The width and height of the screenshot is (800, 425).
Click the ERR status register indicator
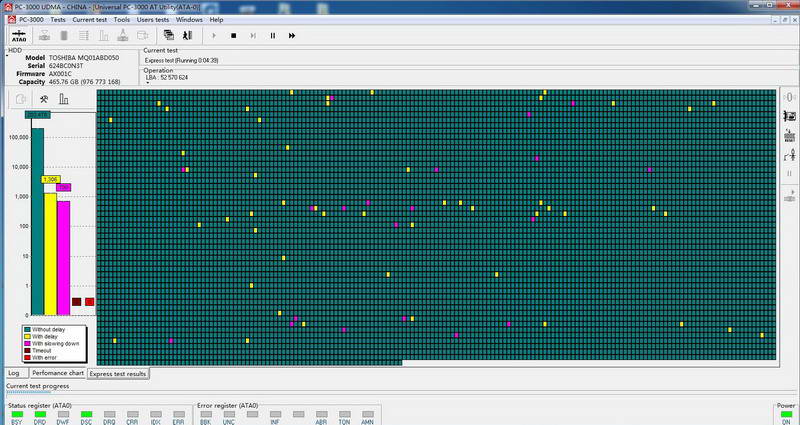[x=179, y=414]
